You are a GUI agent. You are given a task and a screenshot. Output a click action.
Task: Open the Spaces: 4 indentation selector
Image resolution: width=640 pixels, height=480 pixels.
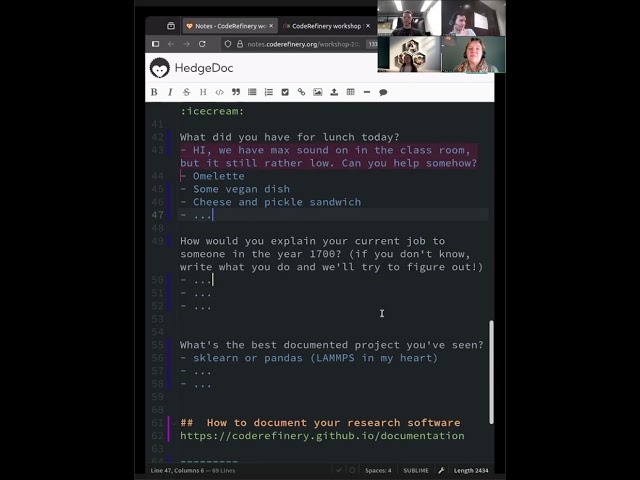378,470
